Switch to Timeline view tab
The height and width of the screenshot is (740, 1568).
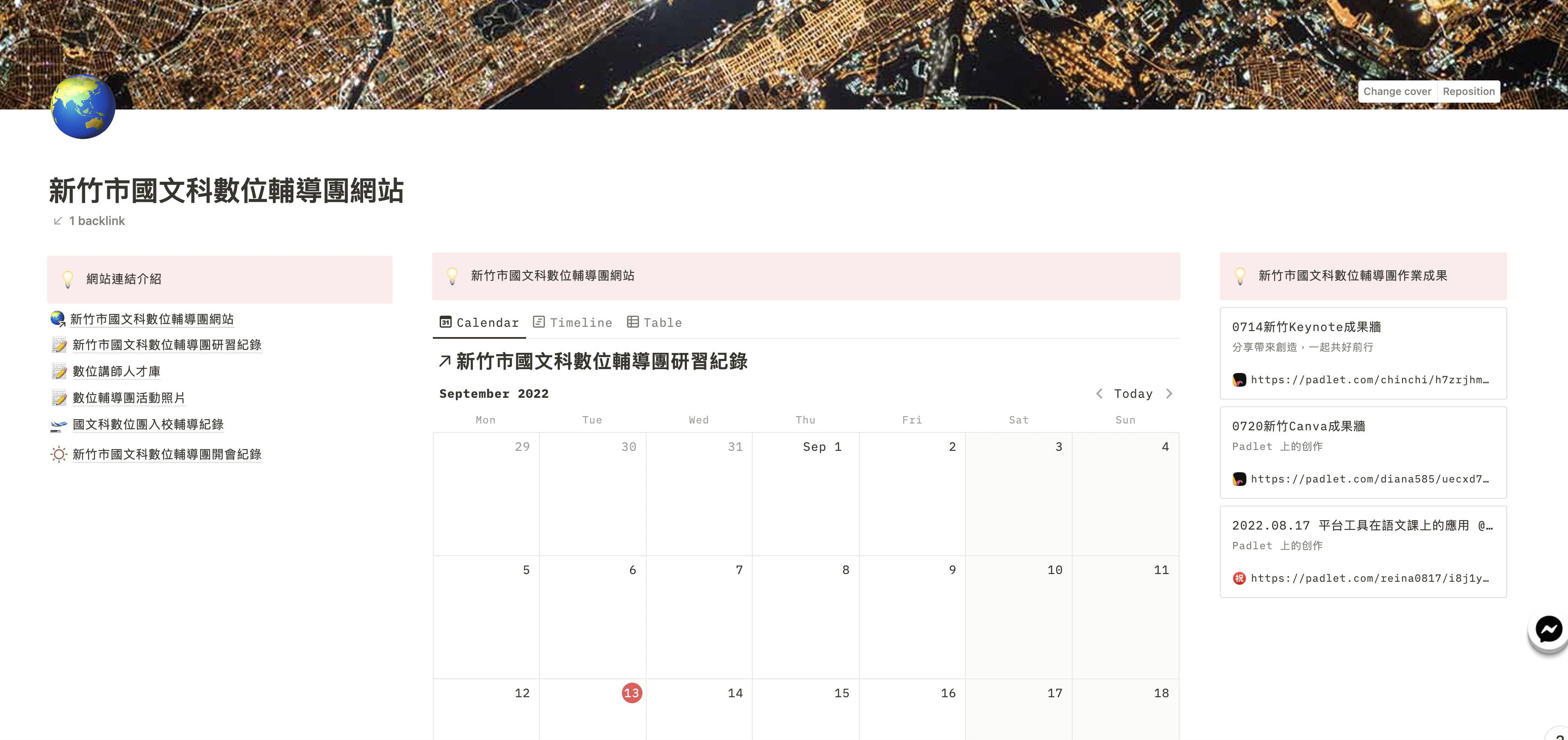[572, 323]
